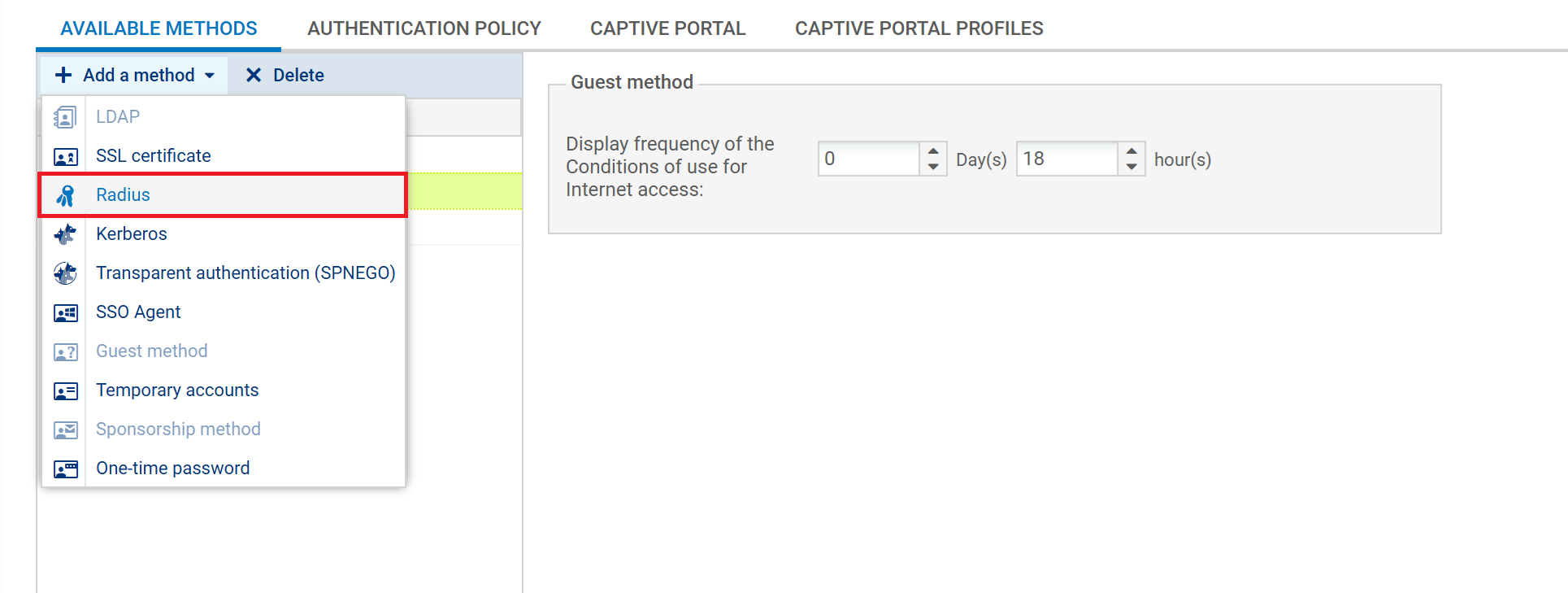This screenshot has height=593, width=1568.
Task: Go to the Captive Portal tab
Action: point(667,28)
